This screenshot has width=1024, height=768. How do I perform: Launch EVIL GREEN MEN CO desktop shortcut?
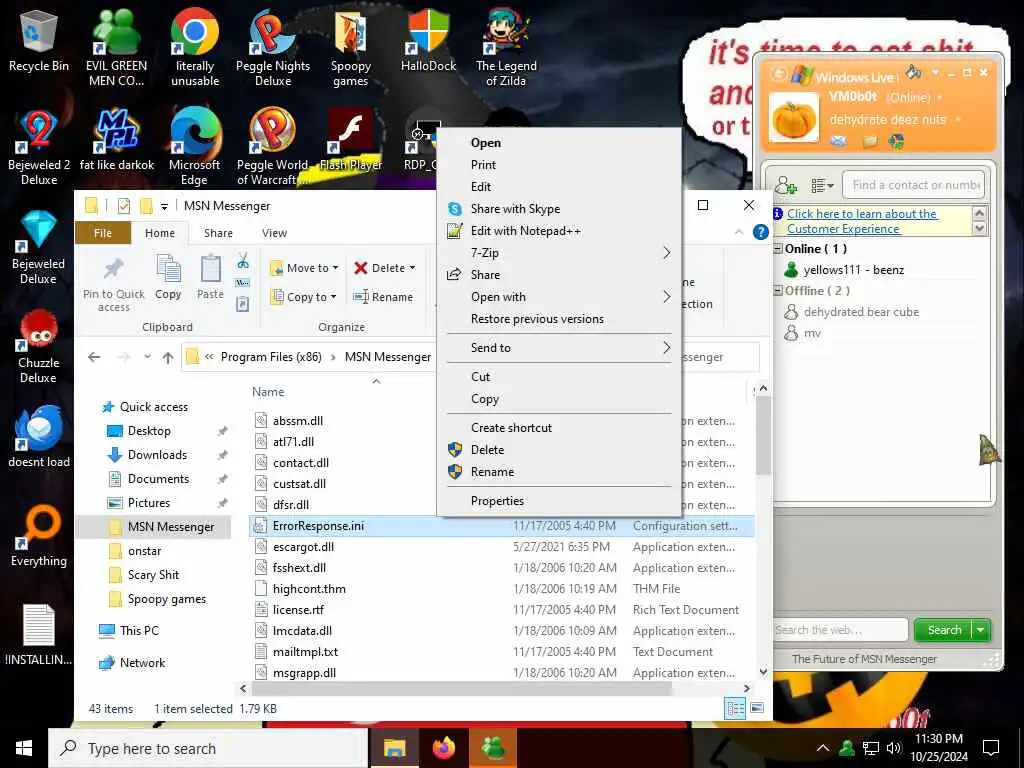pos(116,48)
